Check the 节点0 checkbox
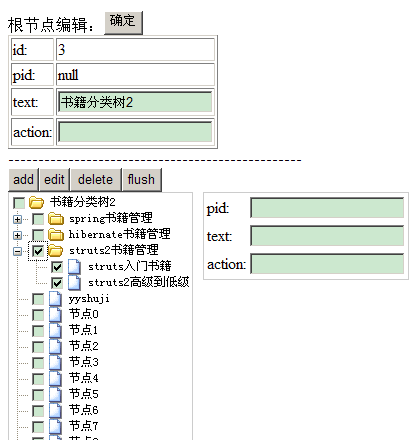 [38, 315]
